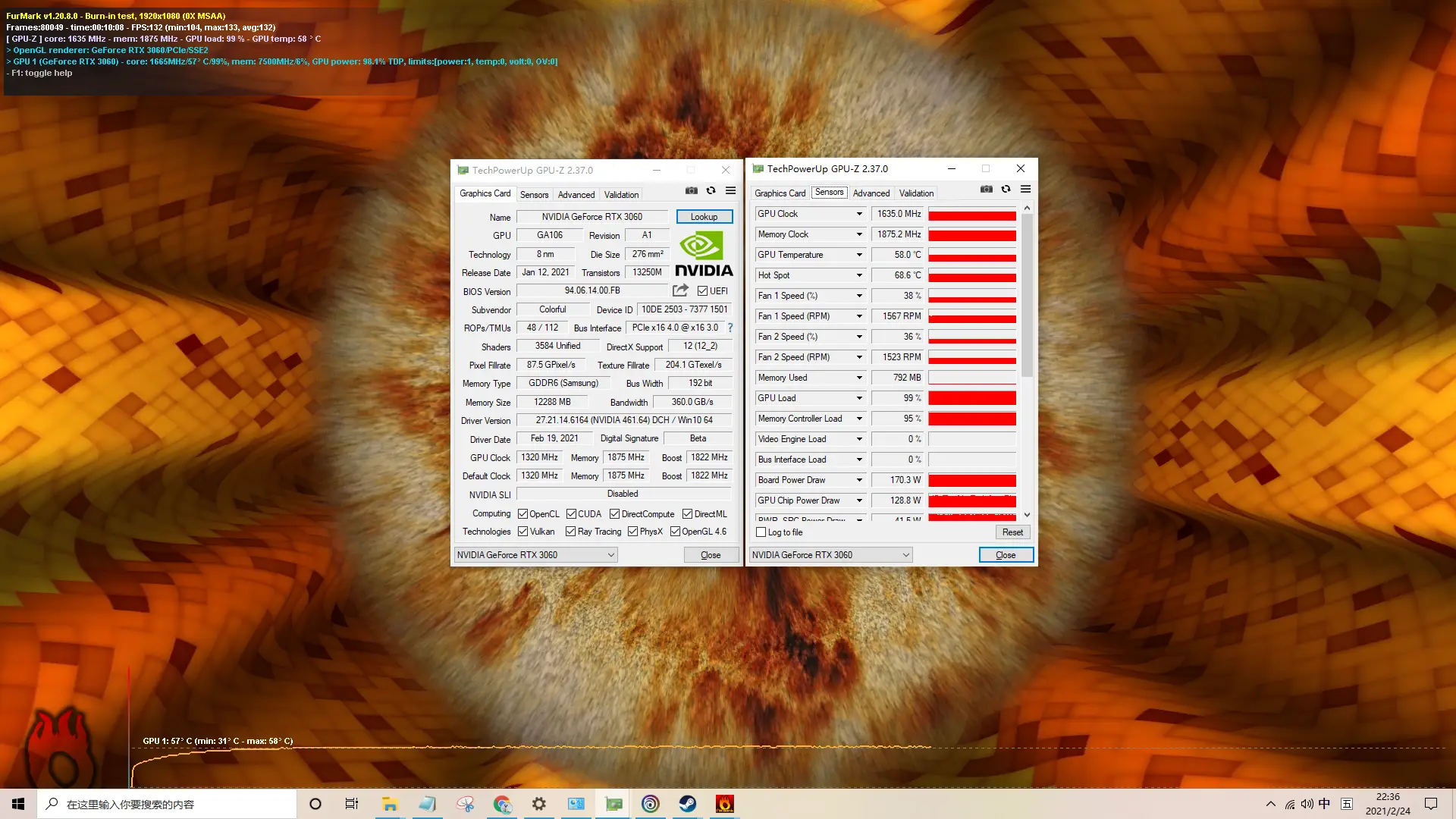The width and height of the screenshot is (1456, 819).
Task: Switch to the Validation tab in GPU-Z
Action: (621, 194)
